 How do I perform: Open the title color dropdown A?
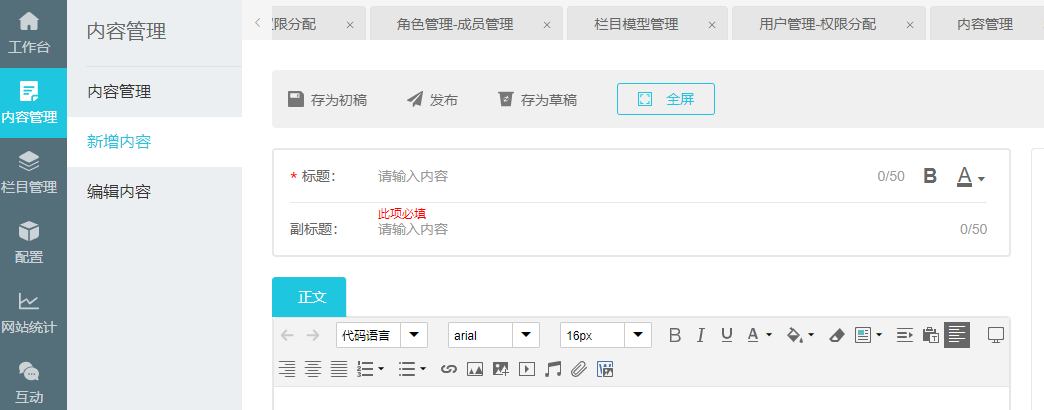971,177
